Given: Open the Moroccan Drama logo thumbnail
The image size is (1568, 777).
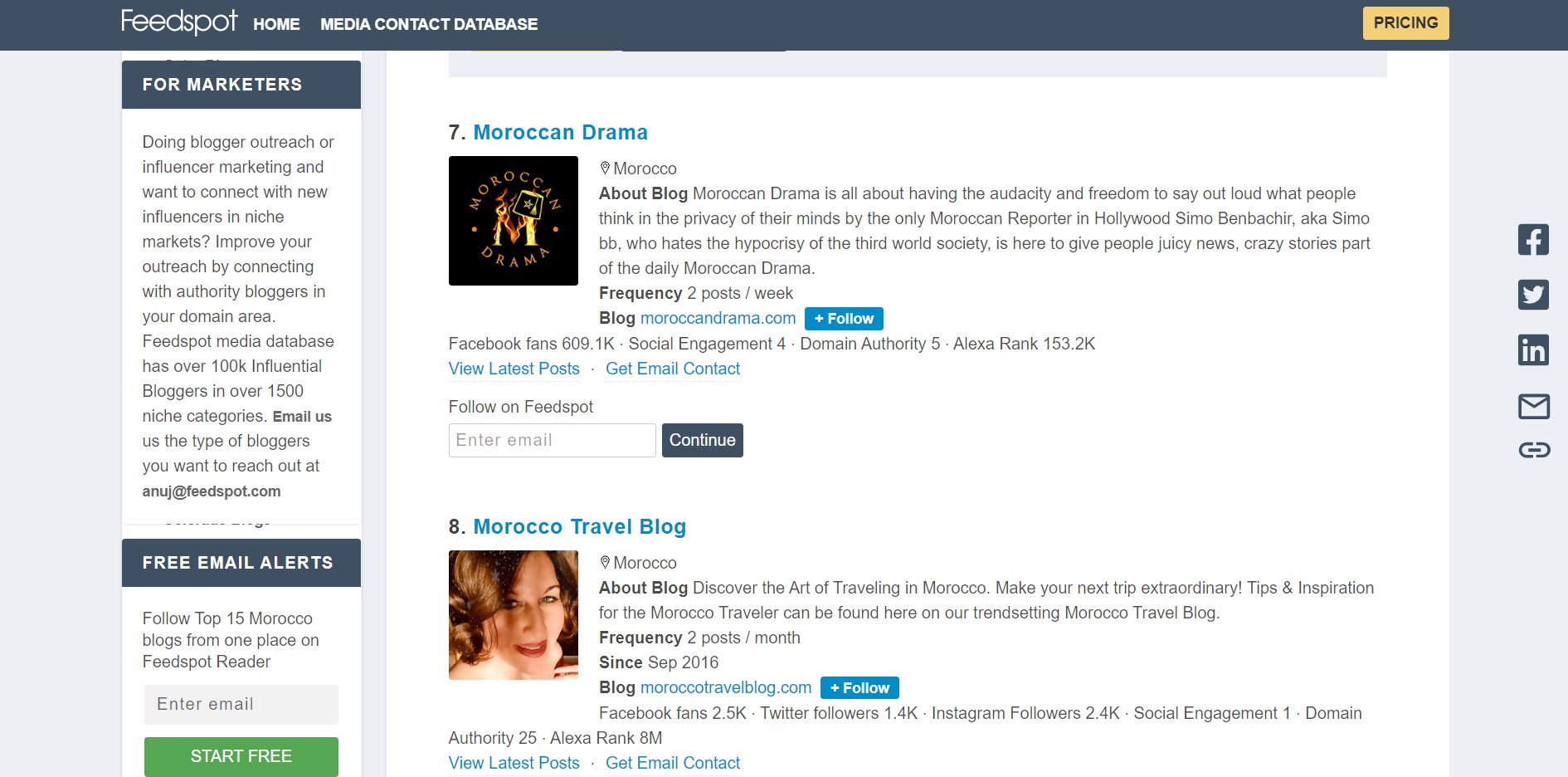Looking at the screenshot, I should 513,221.
